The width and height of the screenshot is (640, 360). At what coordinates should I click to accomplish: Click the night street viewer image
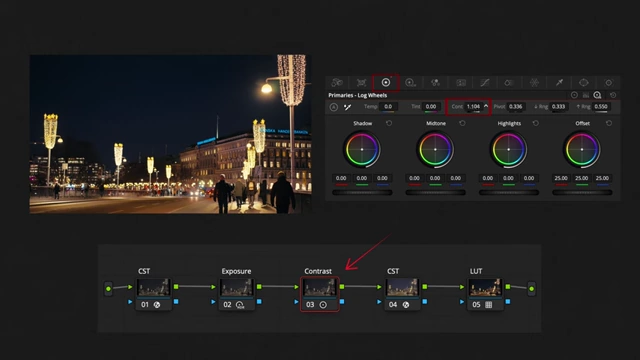(171, 134)
